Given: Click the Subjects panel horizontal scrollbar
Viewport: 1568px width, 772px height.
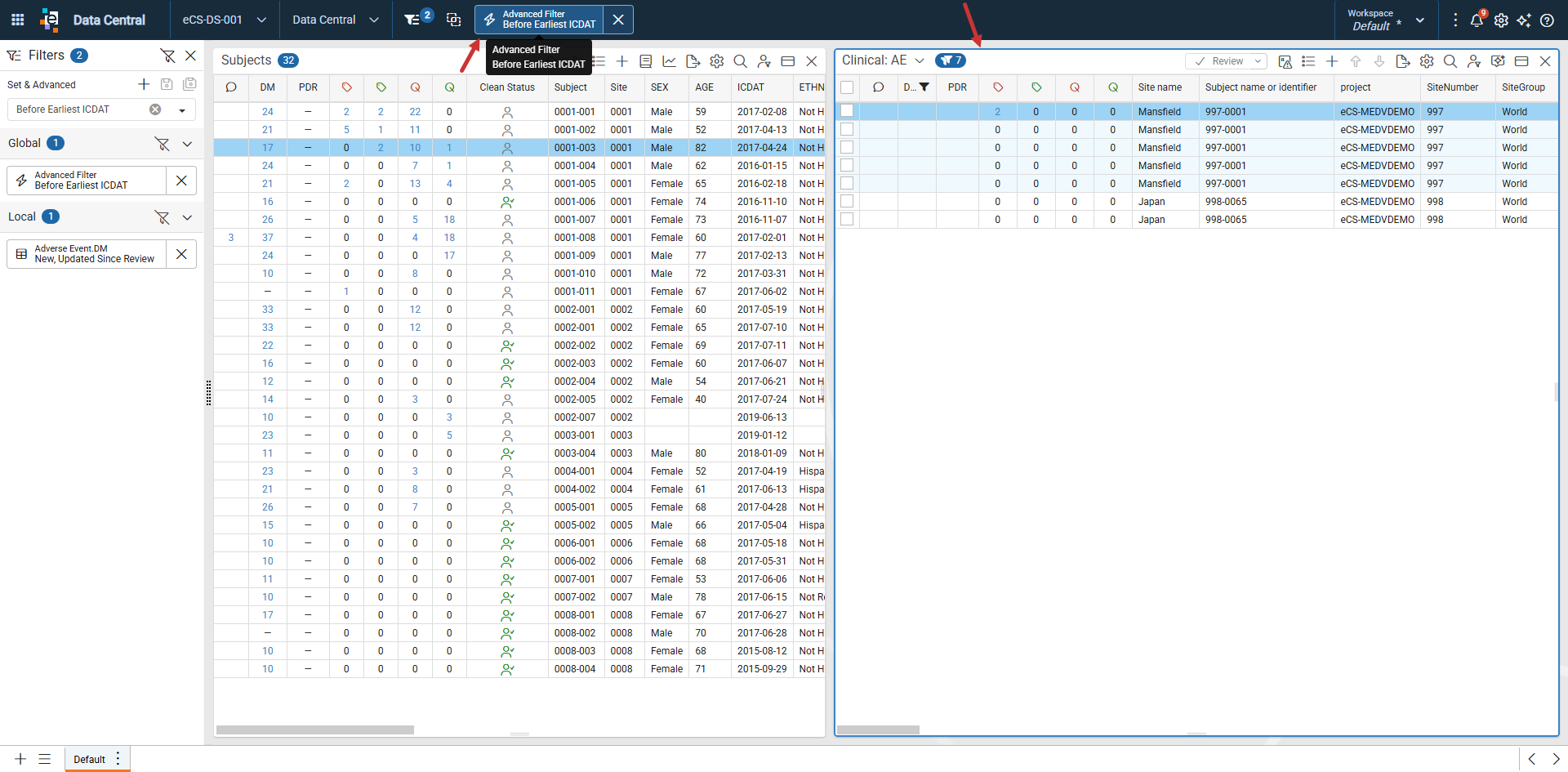Looking at the screenshot, I should [315, 730].
